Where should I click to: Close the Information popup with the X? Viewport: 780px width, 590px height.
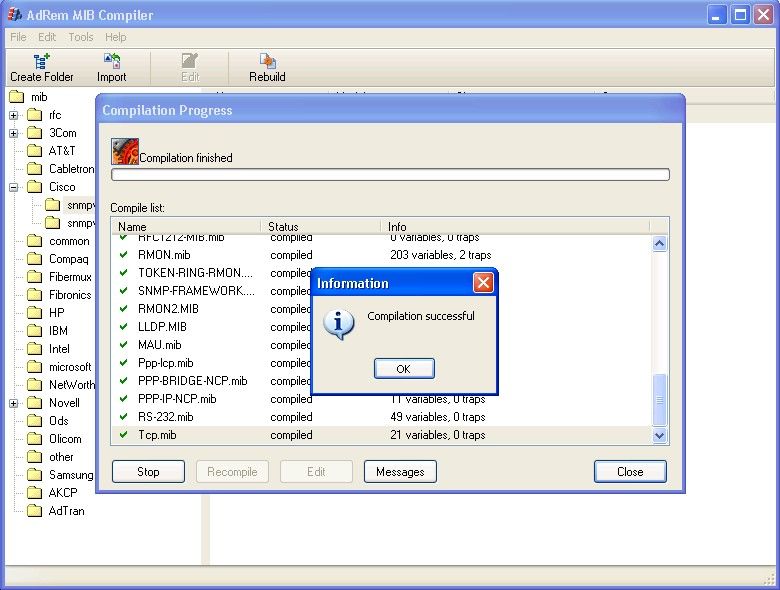click(483, 283)
